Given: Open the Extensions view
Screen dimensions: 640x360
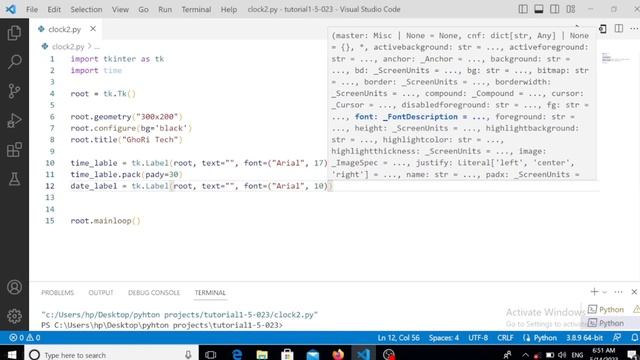Looking at the screenshot, I should pyautogui.click(x=14, y=150).
